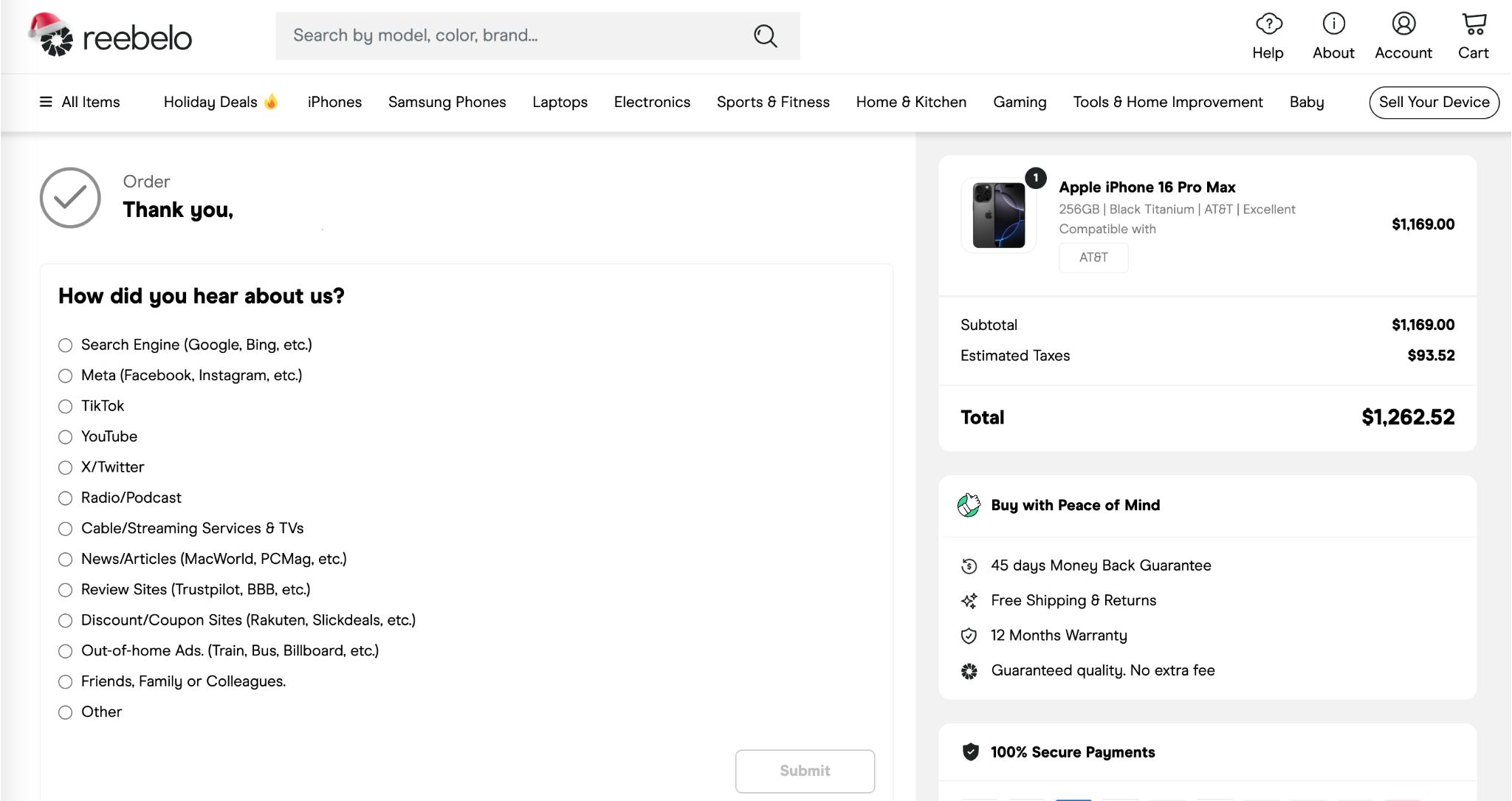Click the order confirmed checkmark icon
Screen dimensions: 1512x801
[70, 198]
